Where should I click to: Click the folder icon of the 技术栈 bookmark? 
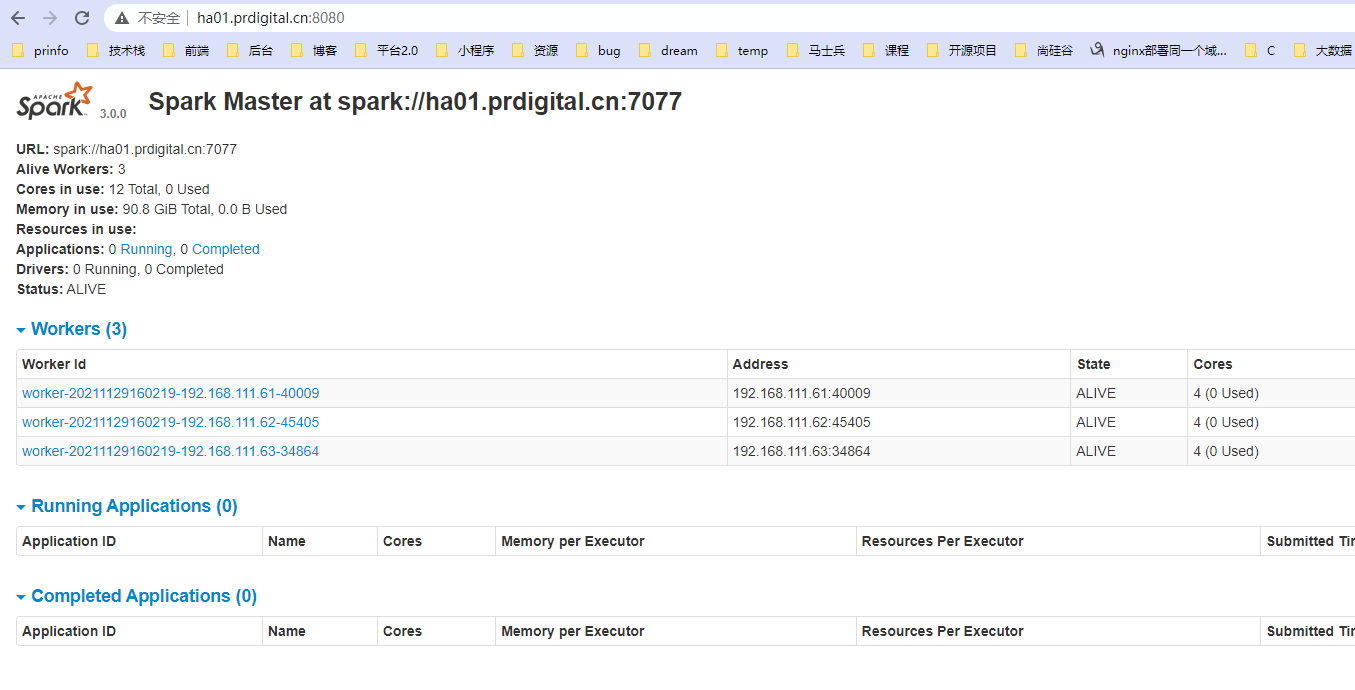pos(93,50)
